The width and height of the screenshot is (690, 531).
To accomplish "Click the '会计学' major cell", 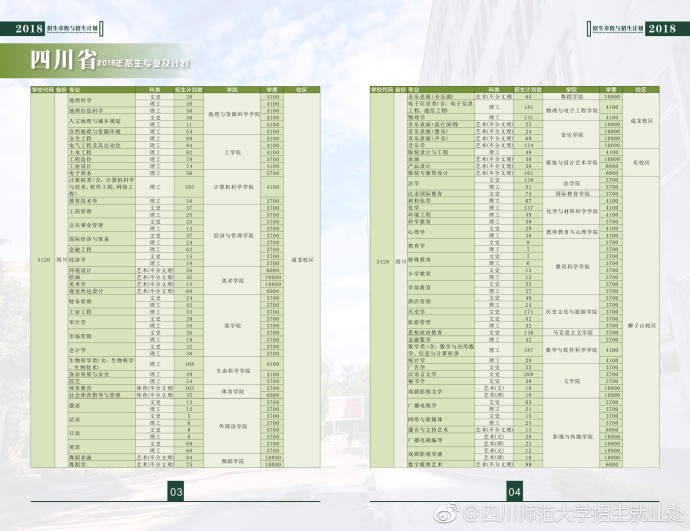I will [x=102, y=350].
